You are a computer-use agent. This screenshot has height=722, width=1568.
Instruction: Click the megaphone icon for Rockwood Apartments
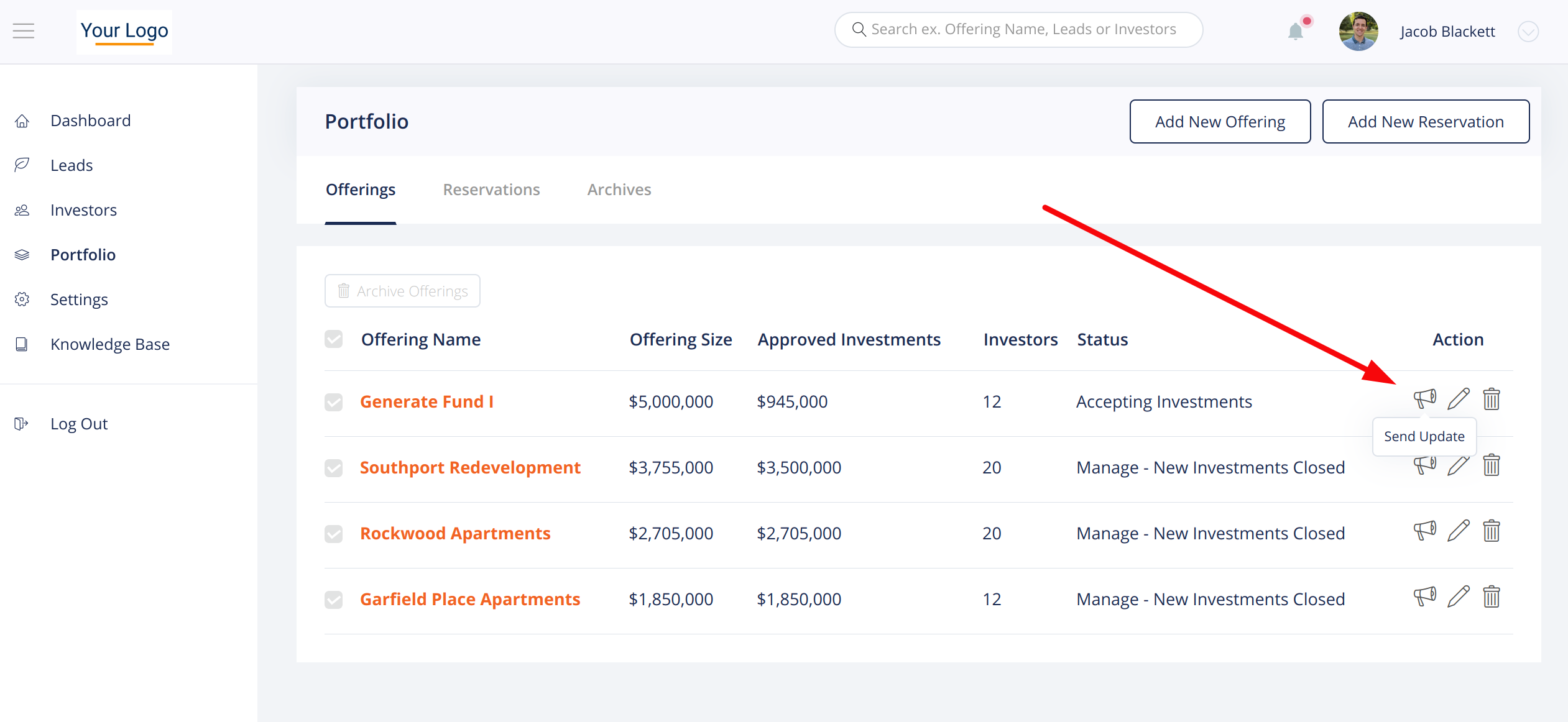pos(1424,531)
